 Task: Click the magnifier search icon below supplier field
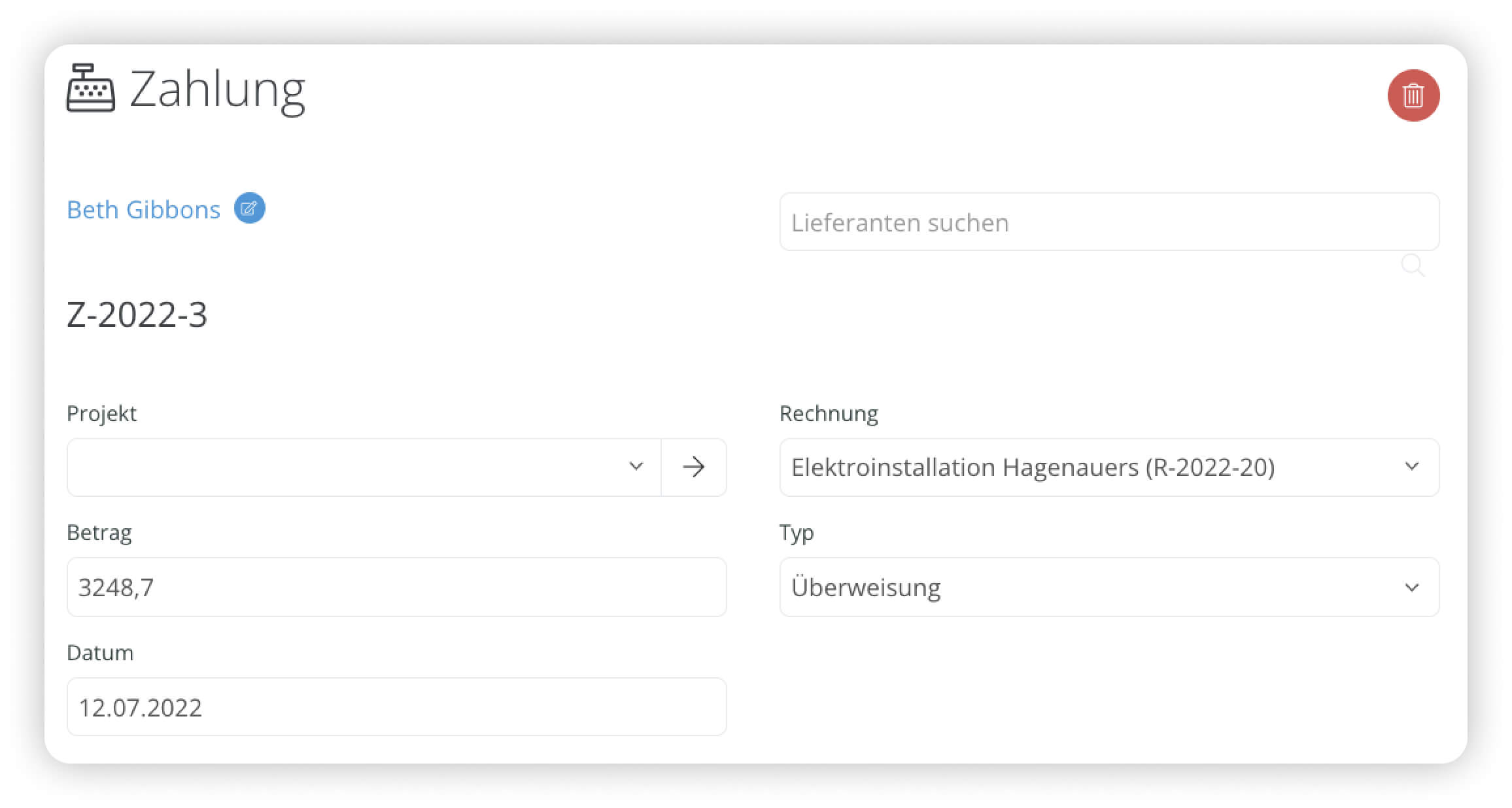pyautogui.click(x=1413, y=265)
